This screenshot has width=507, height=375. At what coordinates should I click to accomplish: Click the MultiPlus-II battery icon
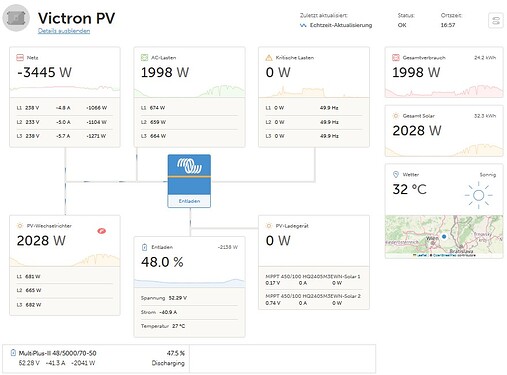coord(13,353)
